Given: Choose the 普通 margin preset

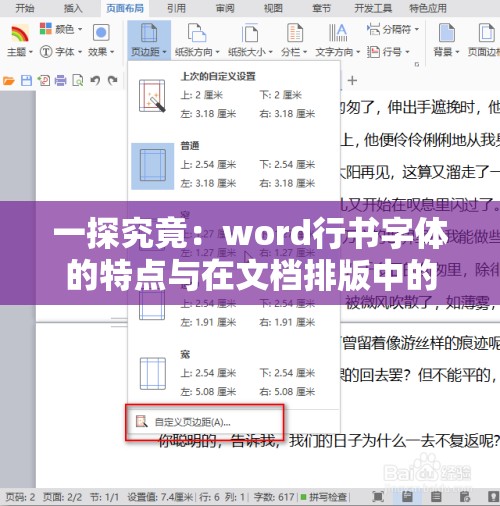Looking at the screenshot, I should (x=234, y=166).
